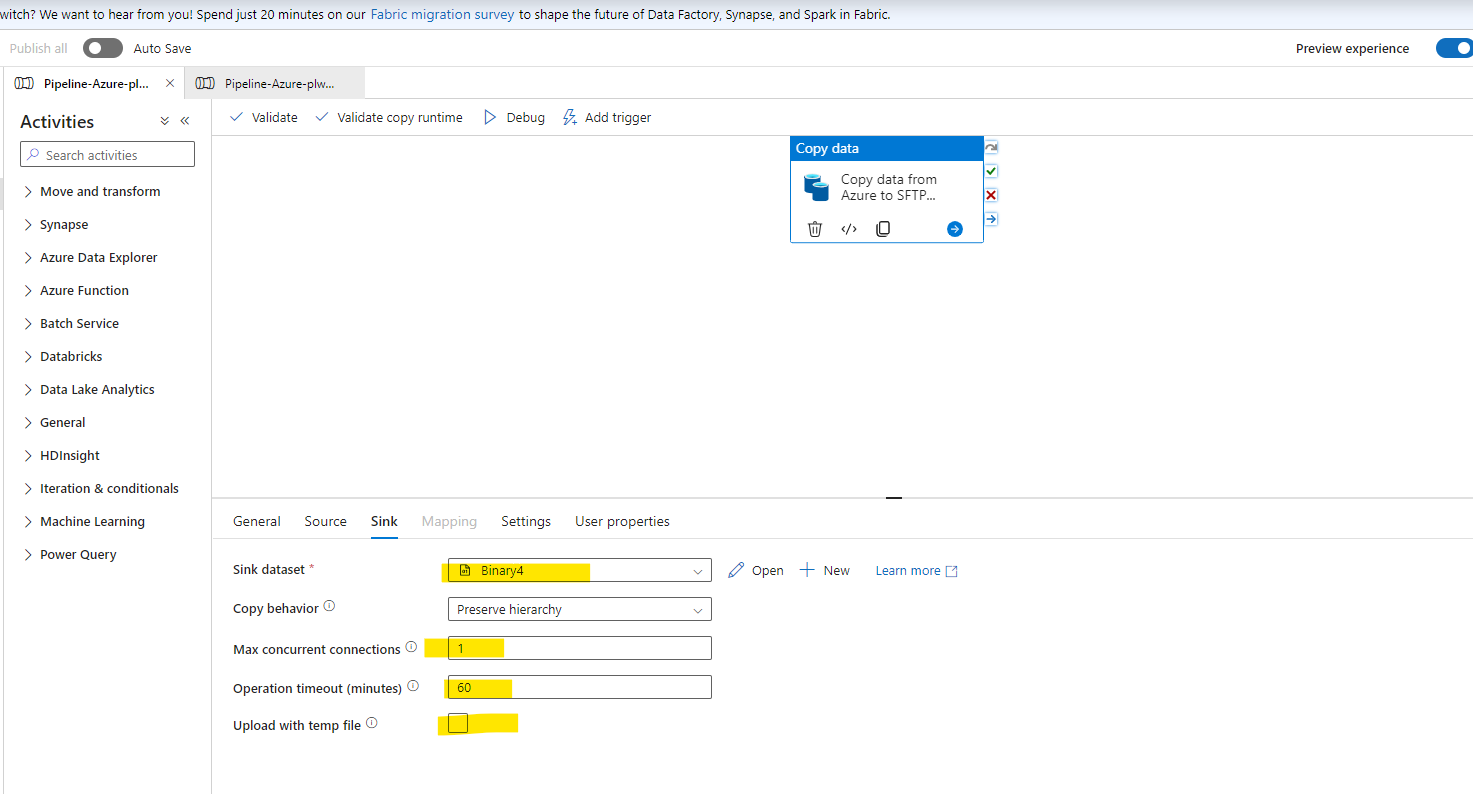
Task: Expand the Move and transform category
Action: [100, 191]
